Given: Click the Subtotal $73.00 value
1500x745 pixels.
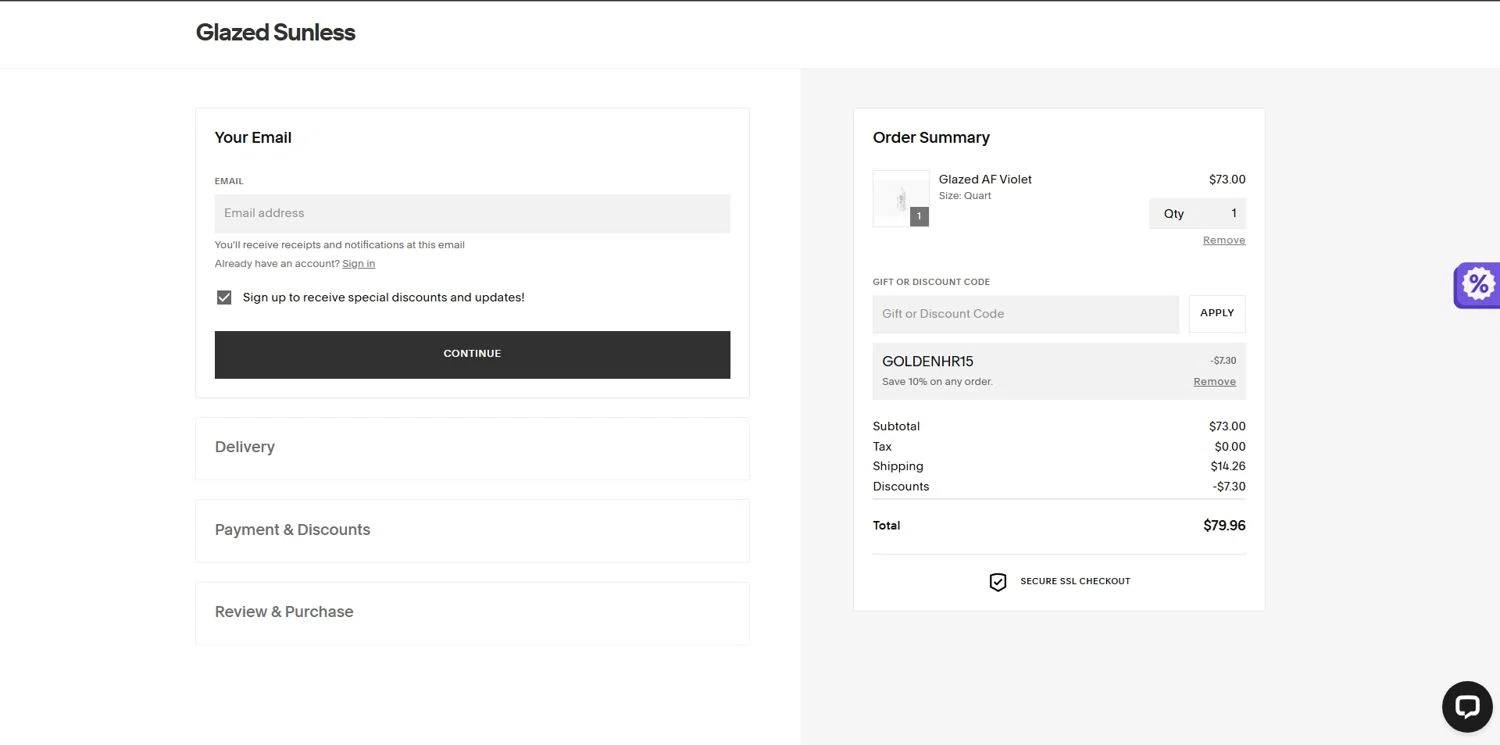Looking at the screenshot, I should [x=1227, y=426].
